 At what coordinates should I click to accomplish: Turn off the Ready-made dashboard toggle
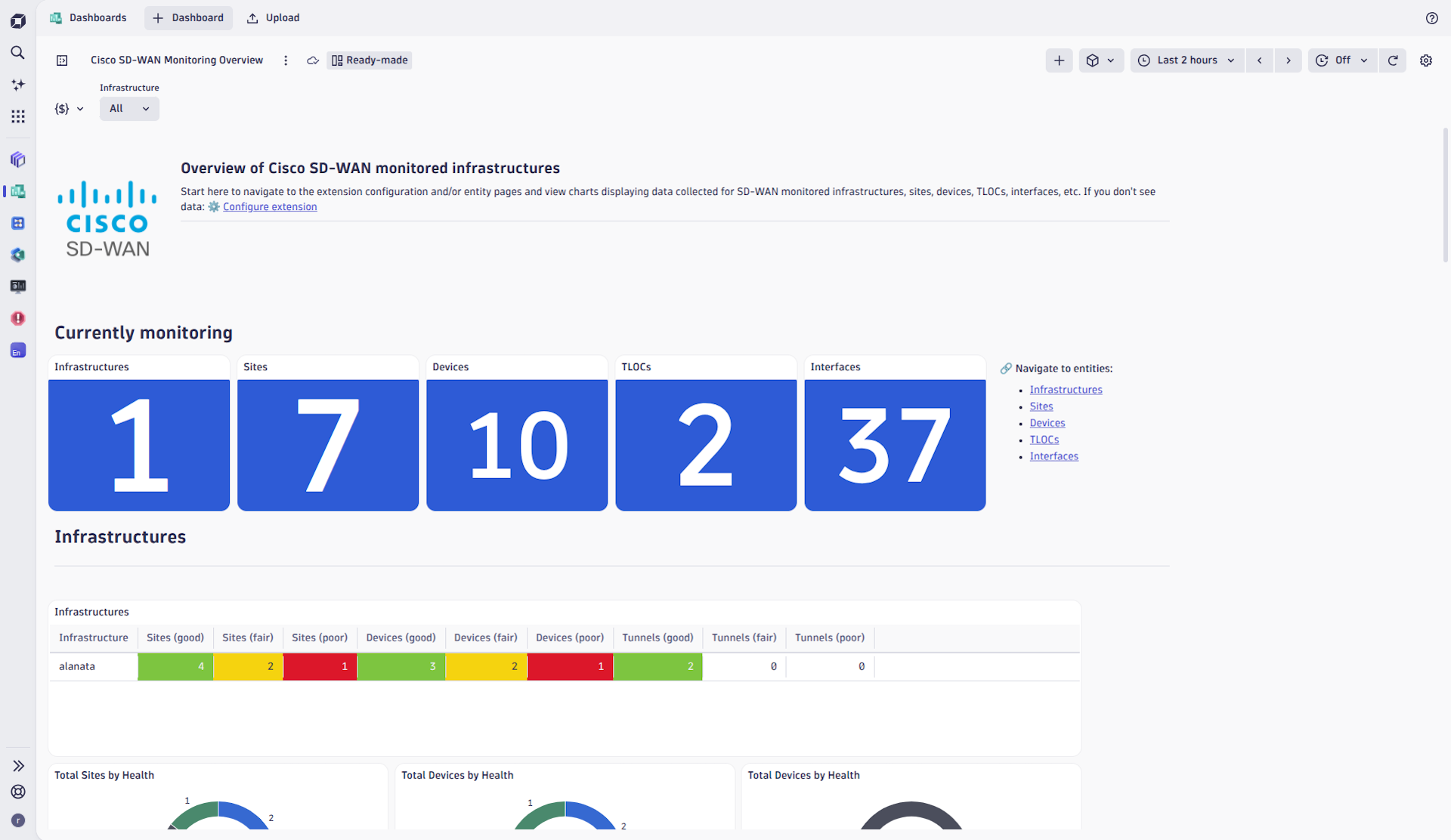coord(369,60)
